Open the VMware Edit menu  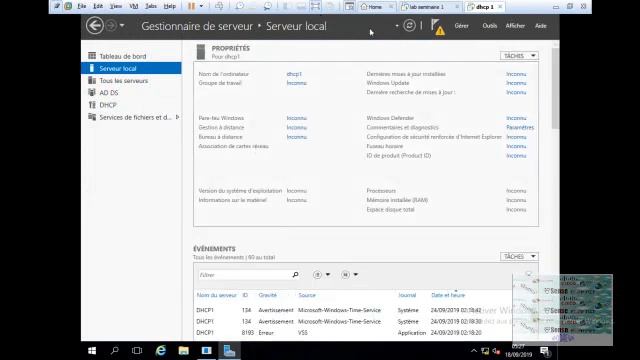tap(98, 6)
